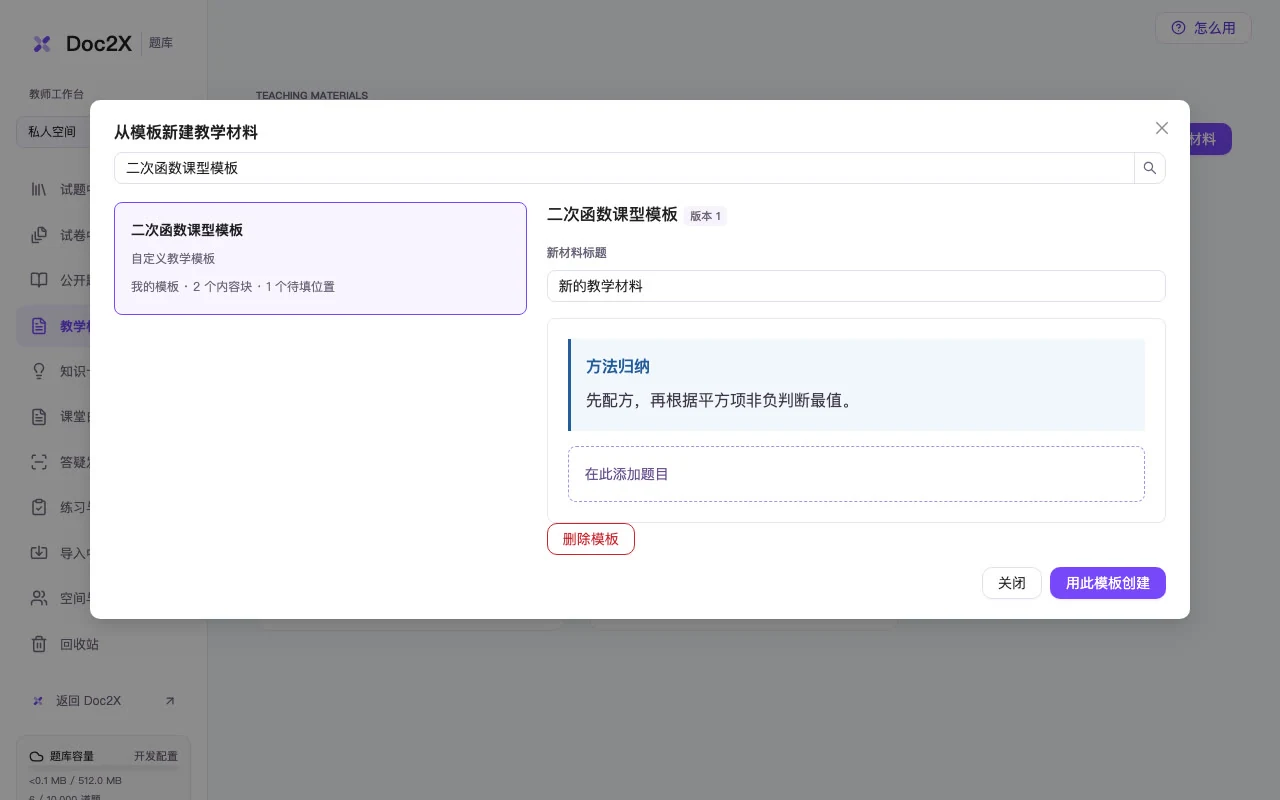Open the practice clipboard icon
This screenshot has height=800, width=1280.
coord(39,507)
